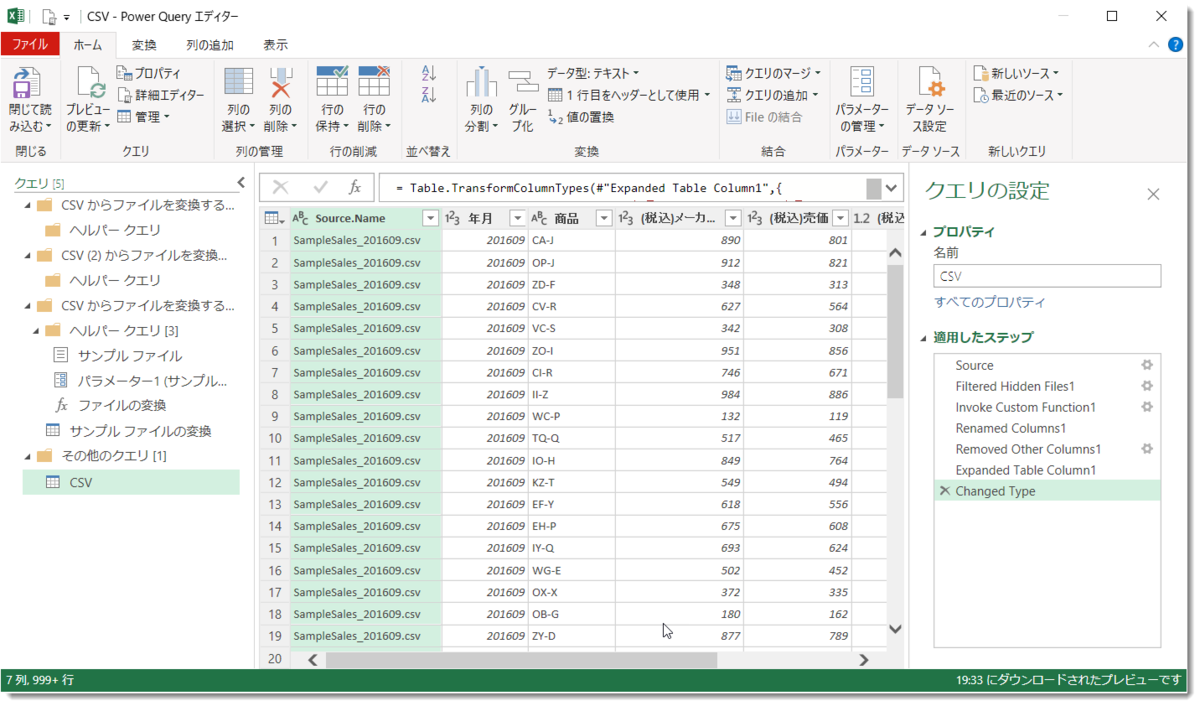1200x706 pixels.
Task: Open the Append Queries (クエリの追加) dropdown
Action: [x=772, y=95]
